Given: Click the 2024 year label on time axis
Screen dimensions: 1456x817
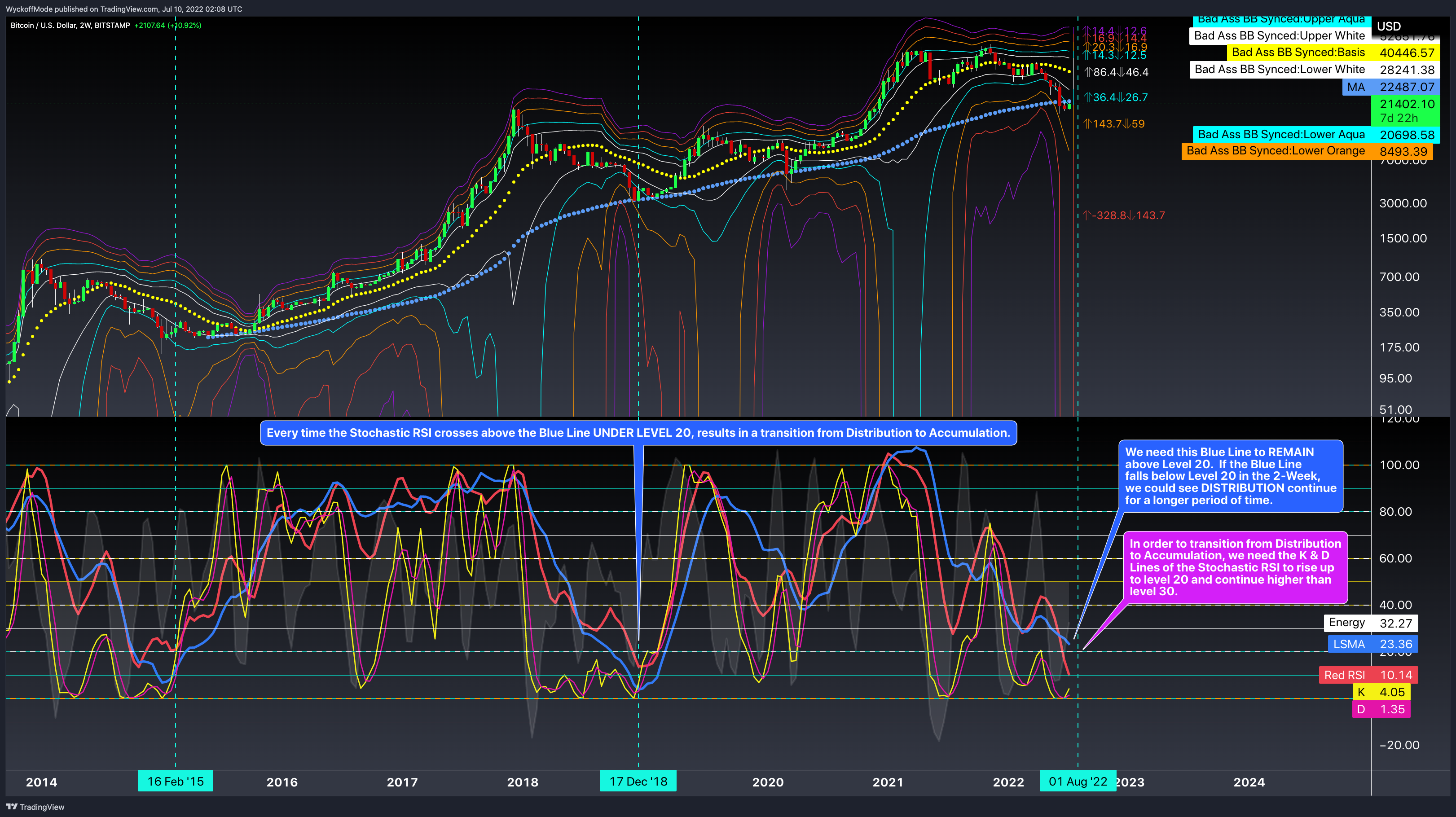Looking at the screenshot, I should tap(1249, 782).
